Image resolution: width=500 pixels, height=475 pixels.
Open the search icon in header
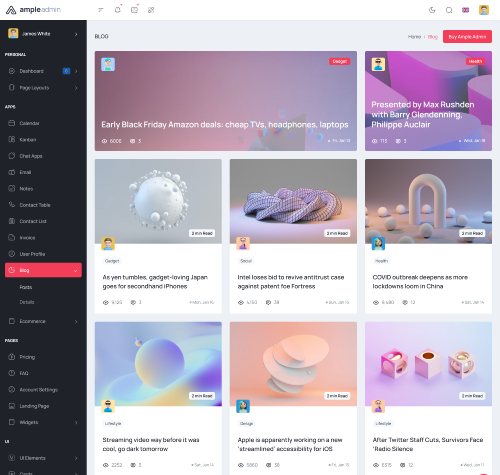click(449, 10)
